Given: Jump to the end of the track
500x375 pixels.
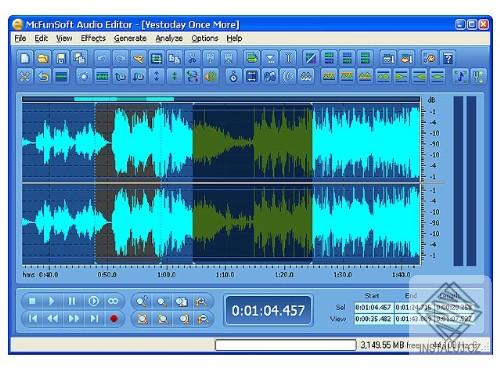Looking at the screenshot, I should pyautogui.click(x=94, y=319).
